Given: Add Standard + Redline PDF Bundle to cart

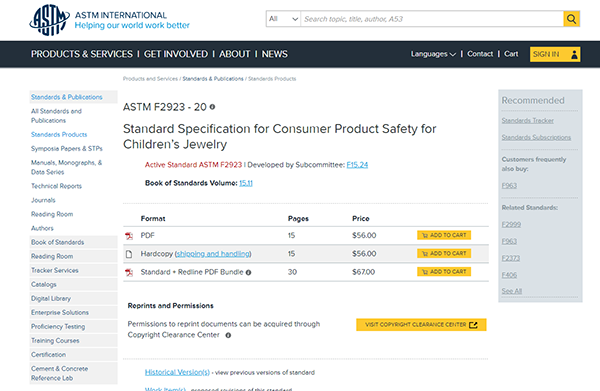Looking at the screenshot, I should (x=444, y=272).
